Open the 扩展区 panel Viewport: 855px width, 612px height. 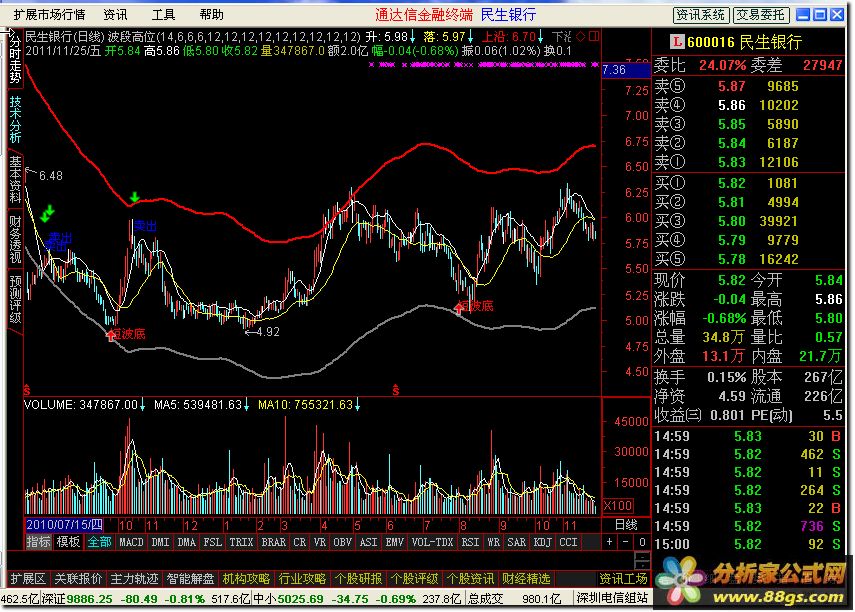click(x=28, y=579)
